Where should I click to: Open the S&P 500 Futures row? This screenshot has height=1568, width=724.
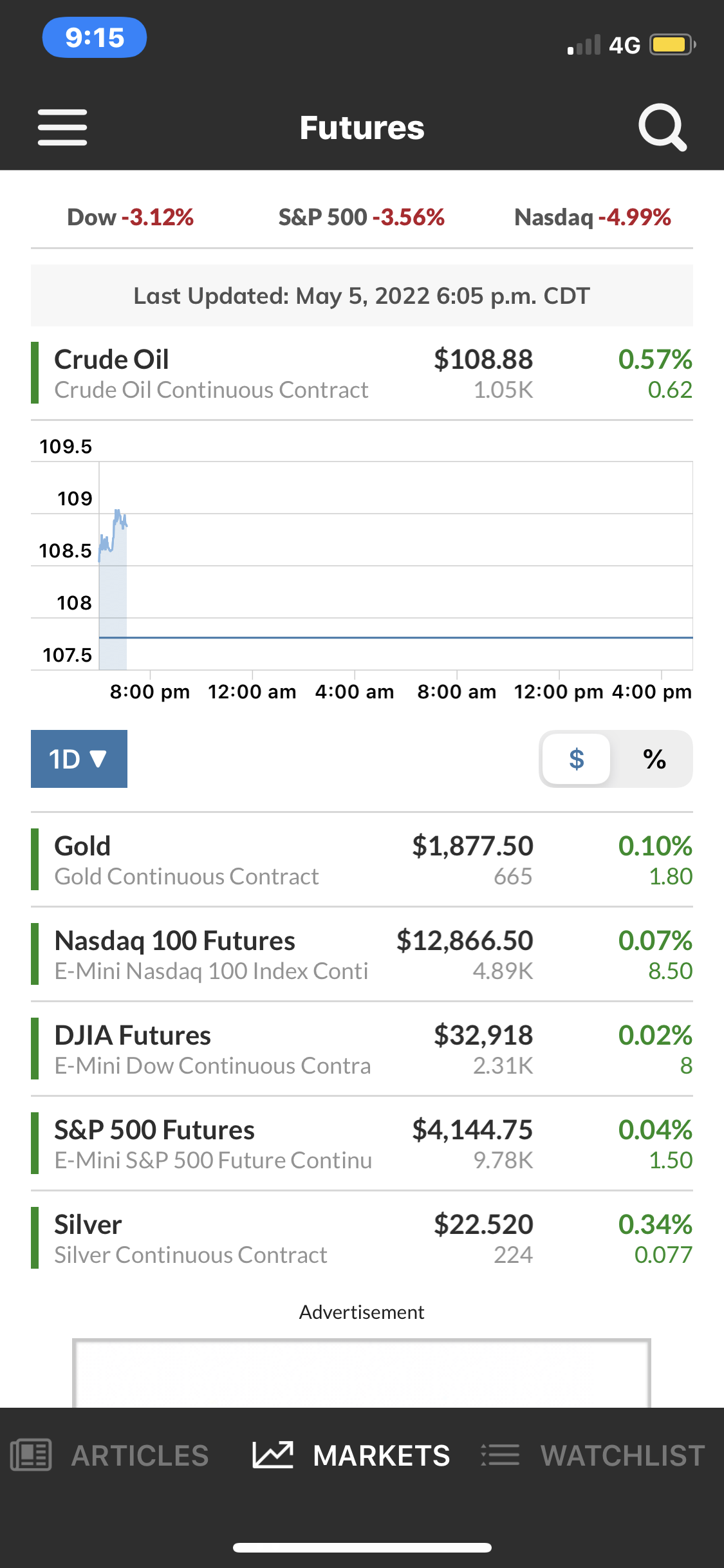tap(362, 1144)
